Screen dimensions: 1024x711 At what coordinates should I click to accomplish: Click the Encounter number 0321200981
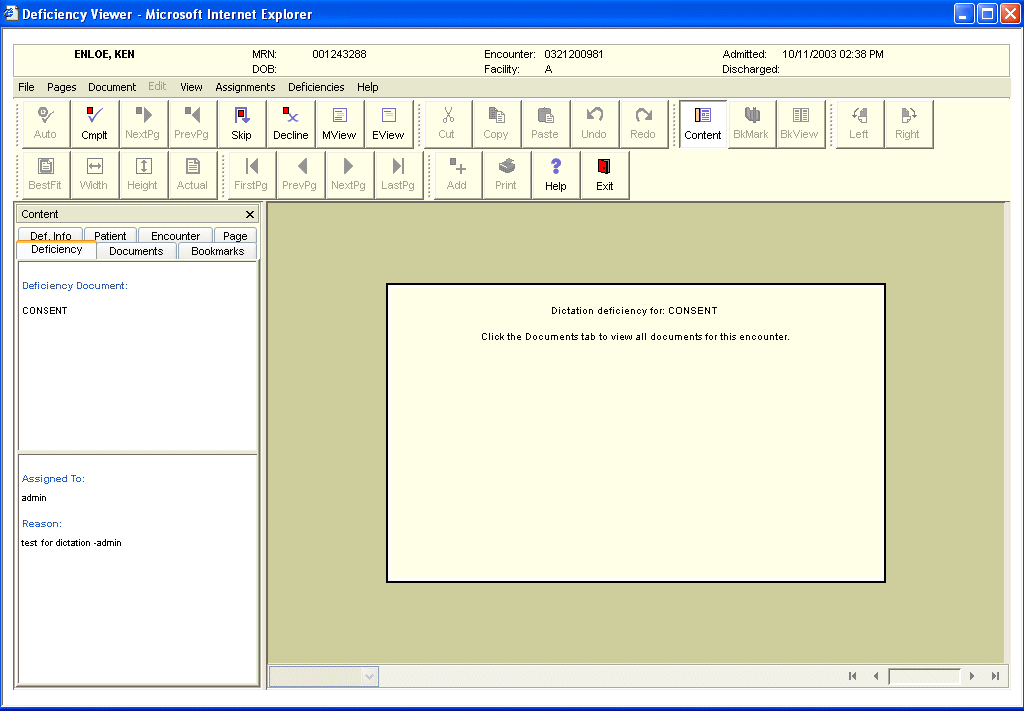point(573,54)
